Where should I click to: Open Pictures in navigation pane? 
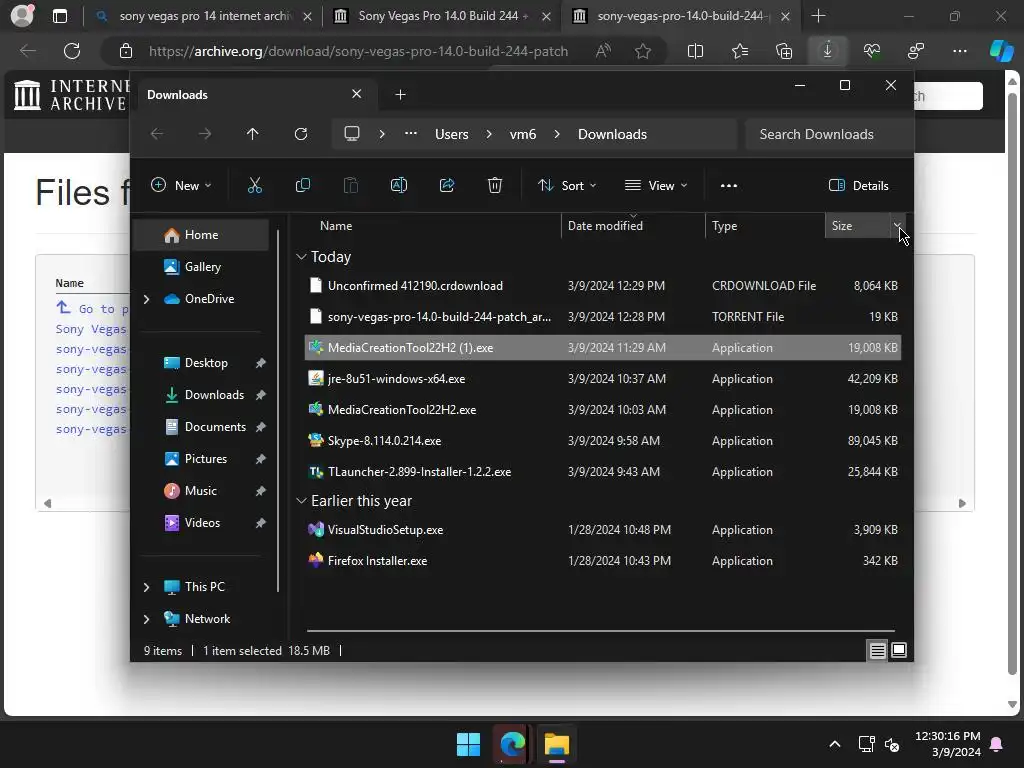pos(206,459)
